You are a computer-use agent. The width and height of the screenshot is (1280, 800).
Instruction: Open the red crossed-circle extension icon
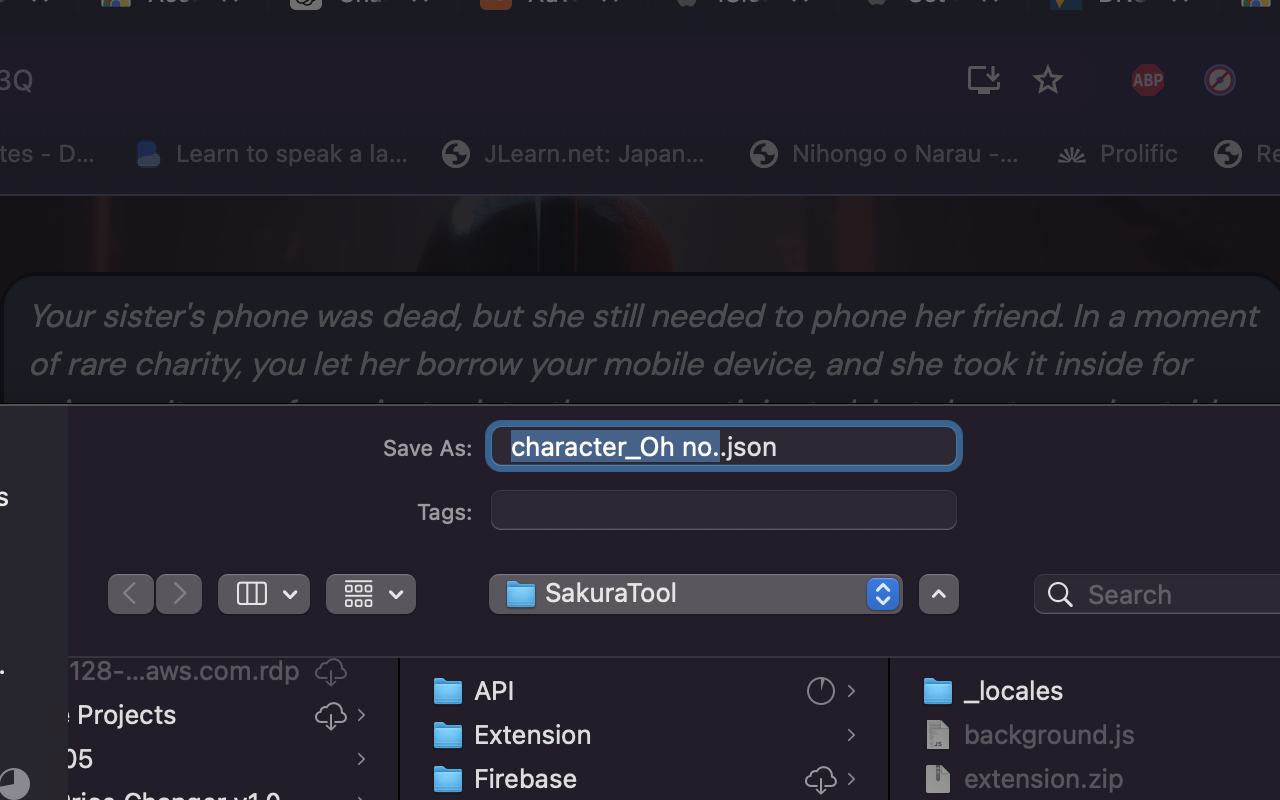tap(1220, 80)
